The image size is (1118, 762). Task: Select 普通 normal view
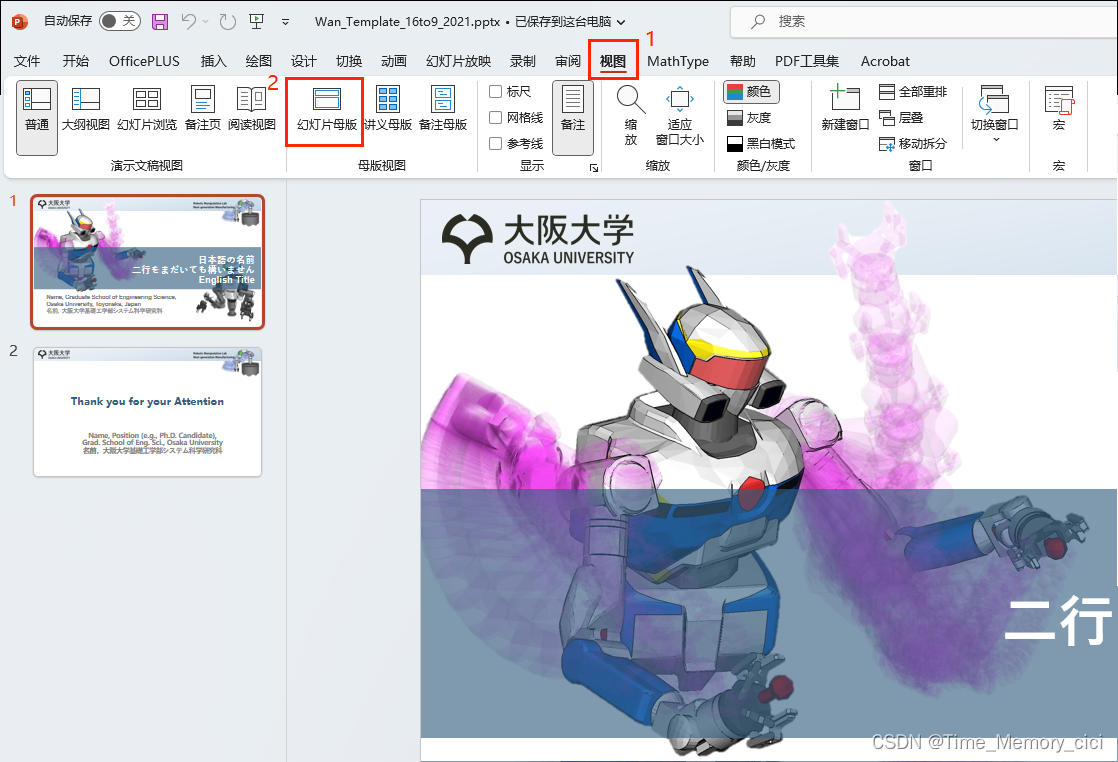[37, 118]
